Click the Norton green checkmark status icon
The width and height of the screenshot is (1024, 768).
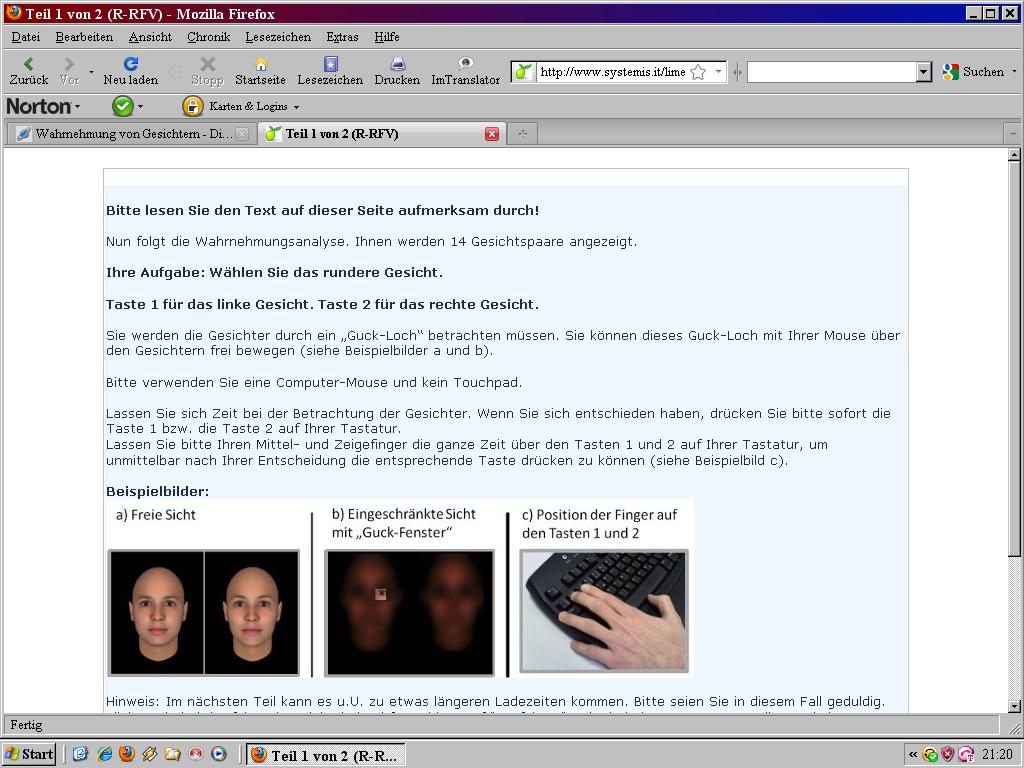coord(123,106)
